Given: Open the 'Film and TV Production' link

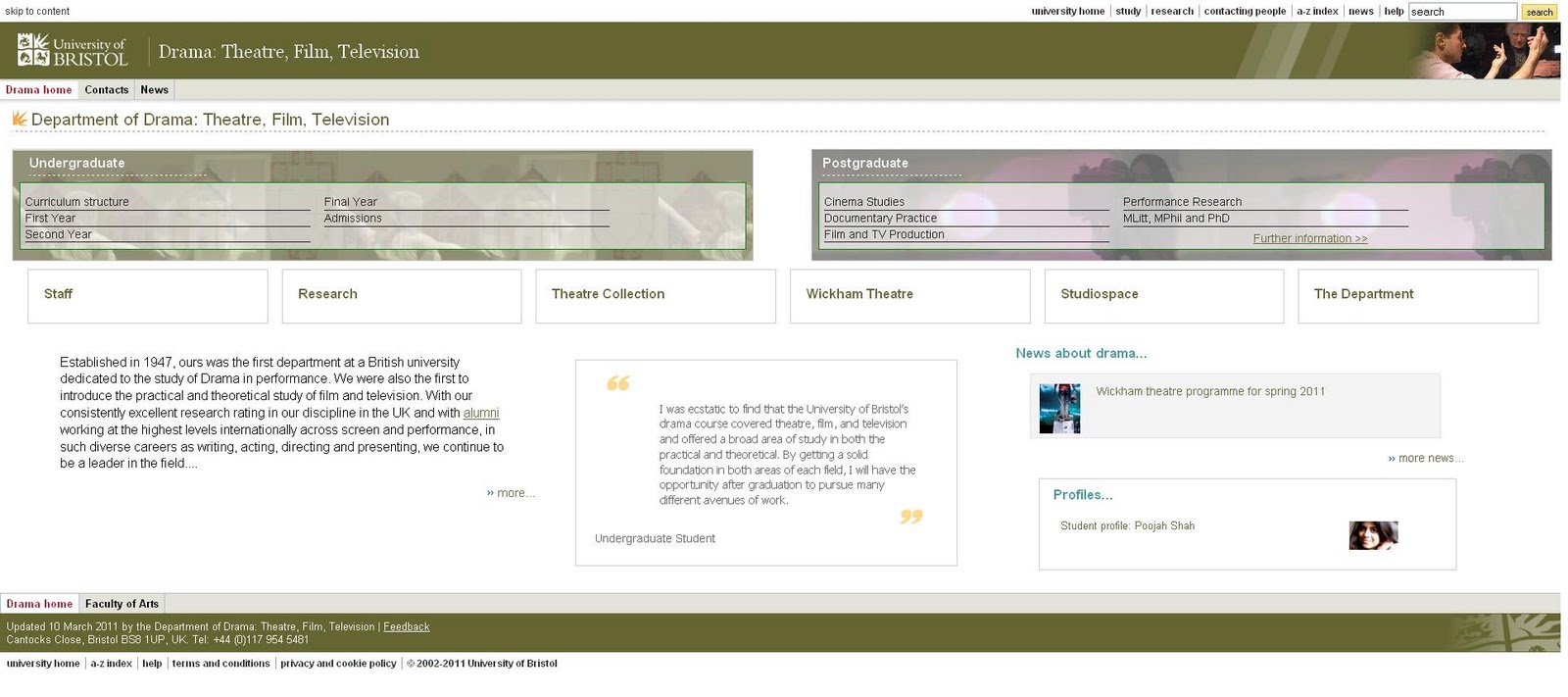Looking at the screenshot, I should click(x=884, y=235).
